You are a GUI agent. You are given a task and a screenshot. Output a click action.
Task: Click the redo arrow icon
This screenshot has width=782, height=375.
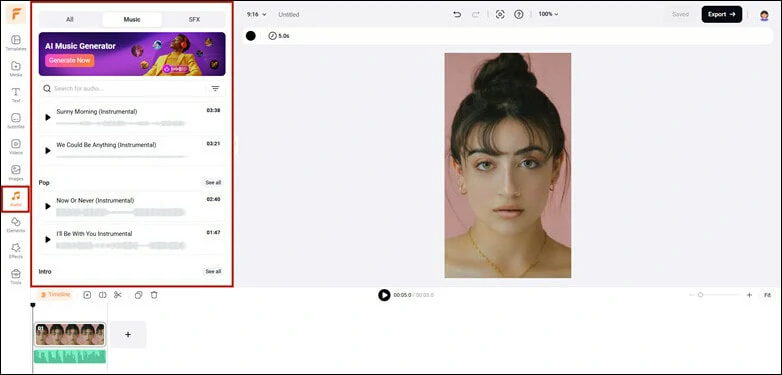click(x=475, y=14)
